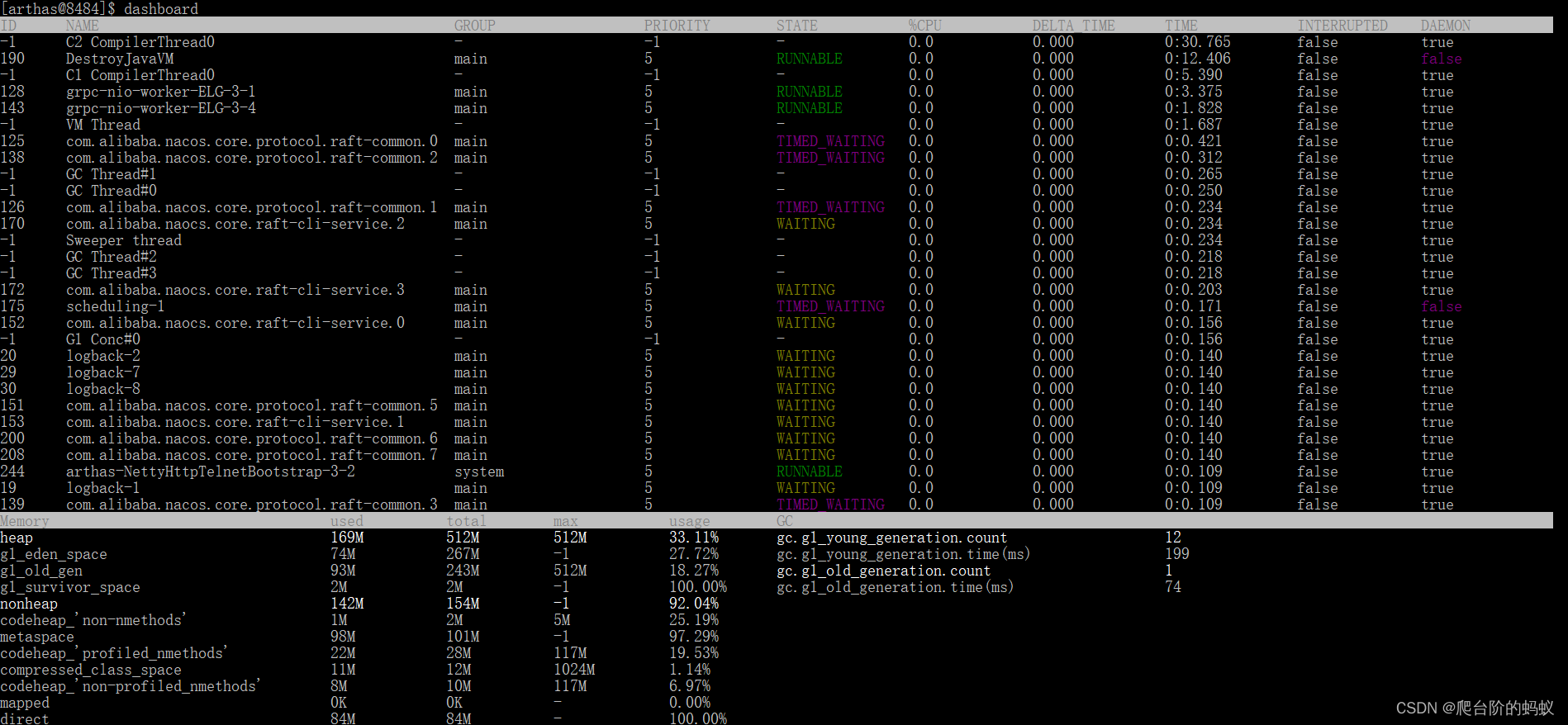Select thread 'GC Thread#2'
The image size is (1568, 725).
tap(112, 257)
